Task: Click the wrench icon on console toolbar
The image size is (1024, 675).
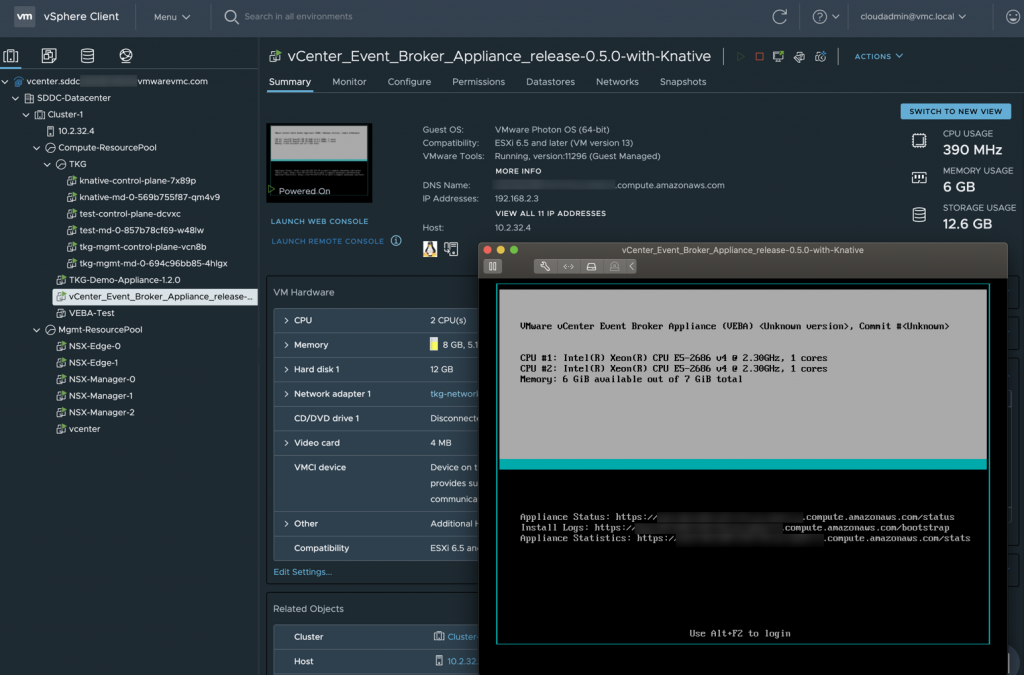Action: point(545,266)
